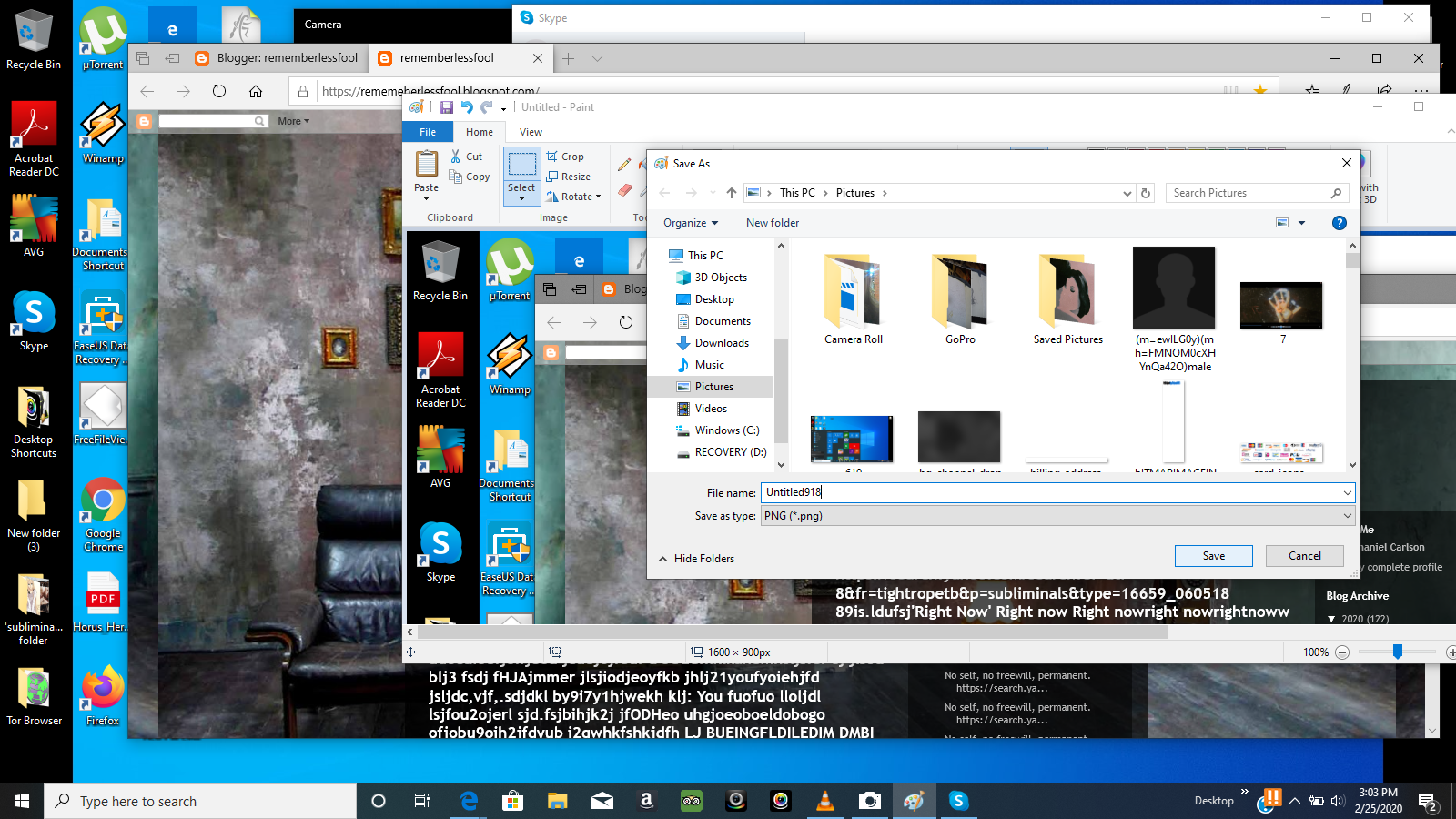Open the recent locations dropdown in Save As address bar
The width and height of the screenshot is (1456, 819).
(x=1127, y=193)
